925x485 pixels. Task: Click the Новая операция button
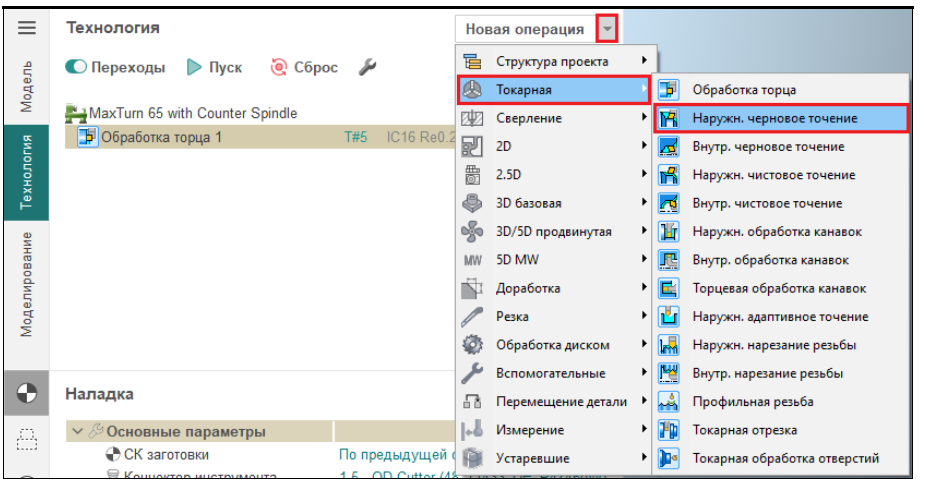[525, 29]
